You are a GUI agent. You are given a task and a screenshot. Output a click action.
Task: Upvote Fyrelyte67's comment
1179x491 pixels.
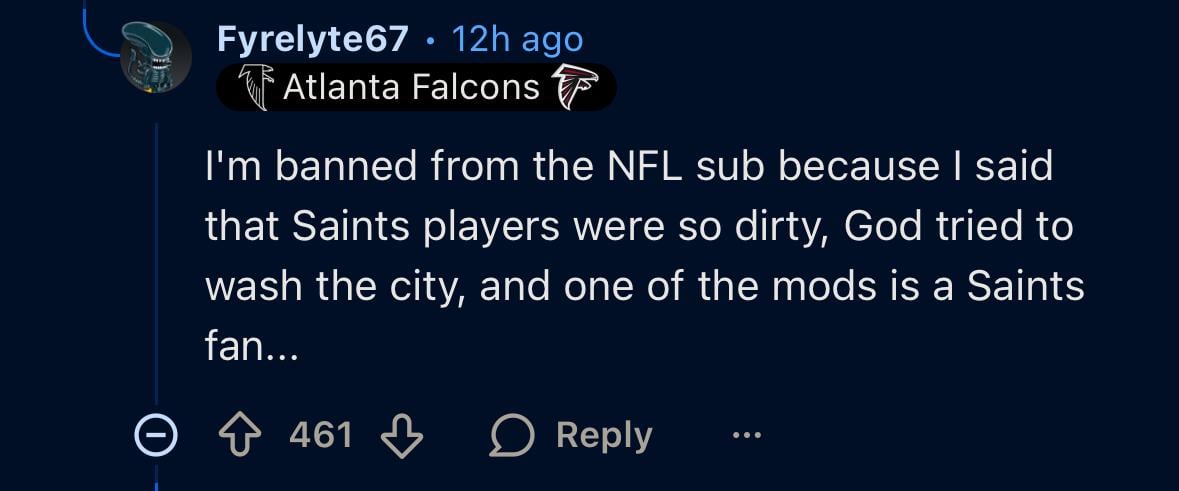(x=241, y=435)
